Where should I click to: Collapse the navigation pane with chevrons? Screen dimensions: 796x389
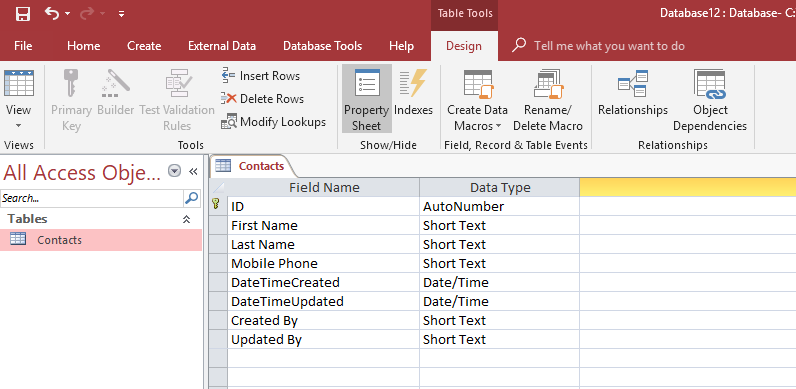(193, 172)
